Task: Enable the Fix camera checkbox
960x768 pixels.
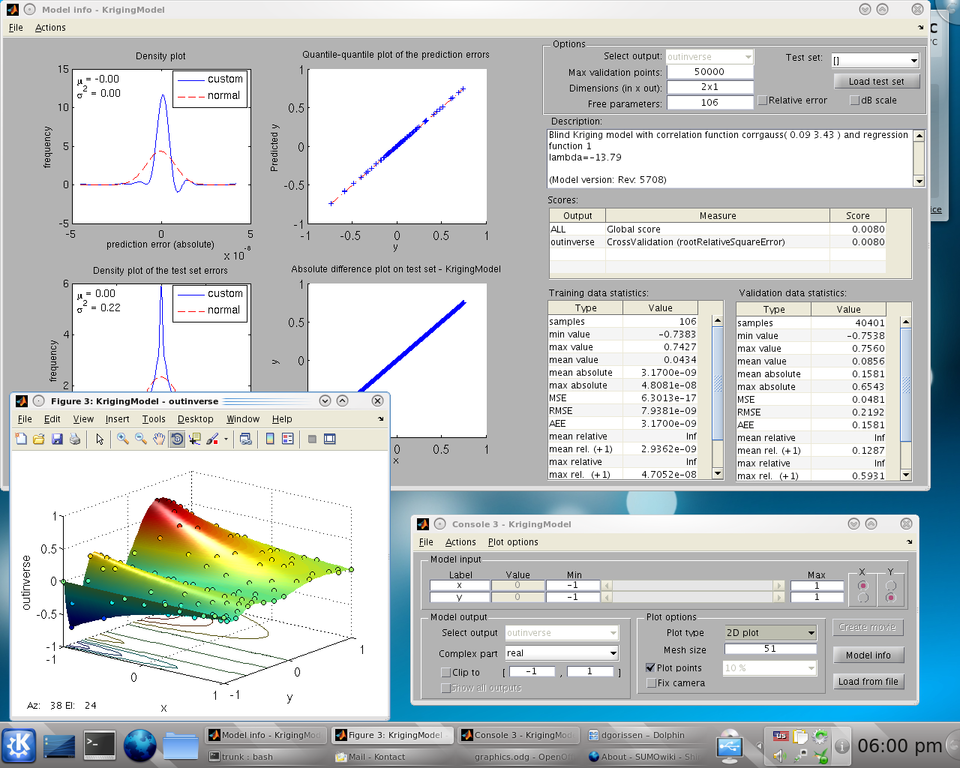Action: click(651, 684)
